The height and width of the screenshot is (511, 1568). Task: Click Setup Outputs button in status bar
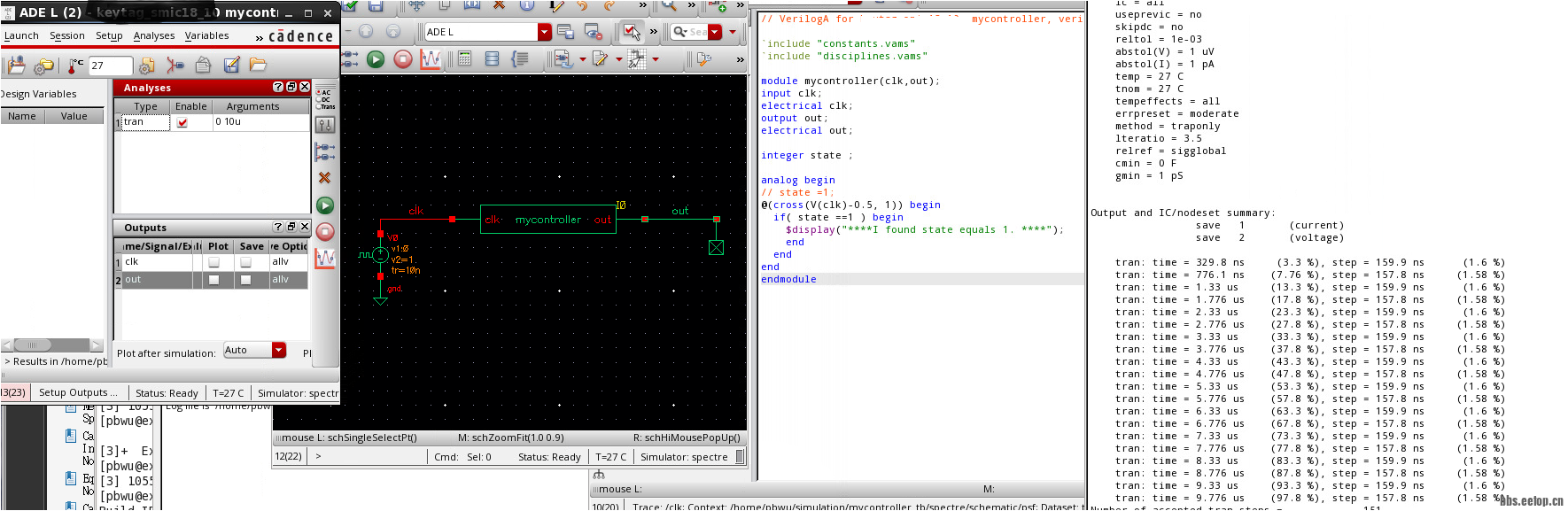click(x=78, y=392)
